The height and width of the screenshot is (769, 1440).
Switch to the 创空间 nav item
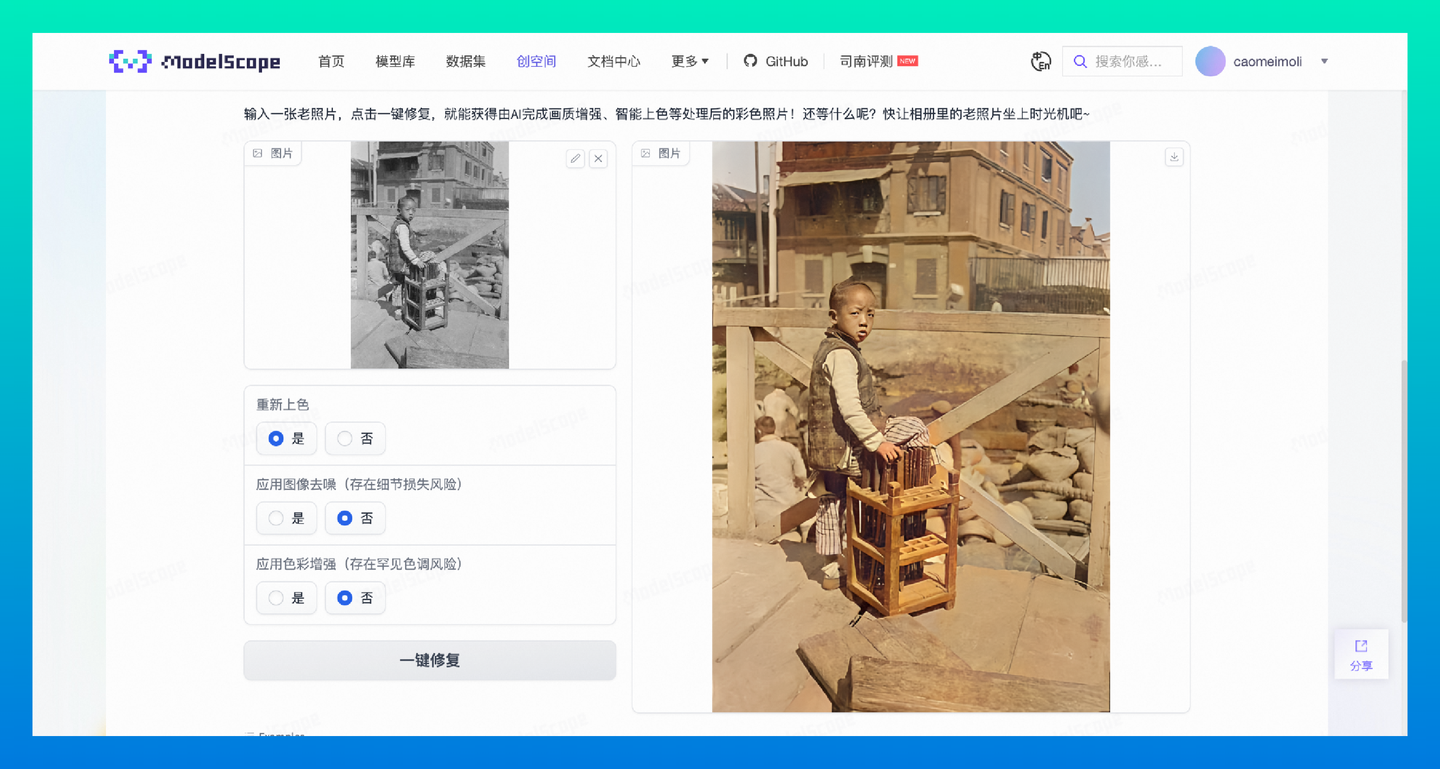pyautogui.click(x=536, y=61)
